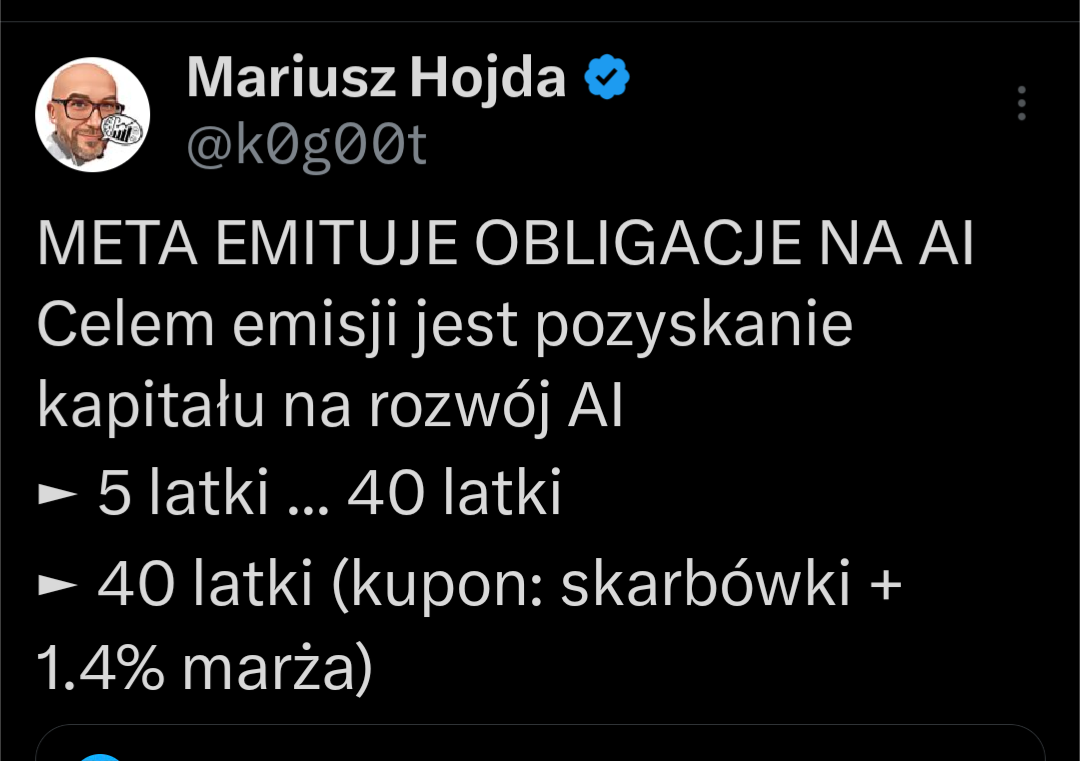
Task: Open the quoted post card at the bottom
Action: [x=540, y=744]
